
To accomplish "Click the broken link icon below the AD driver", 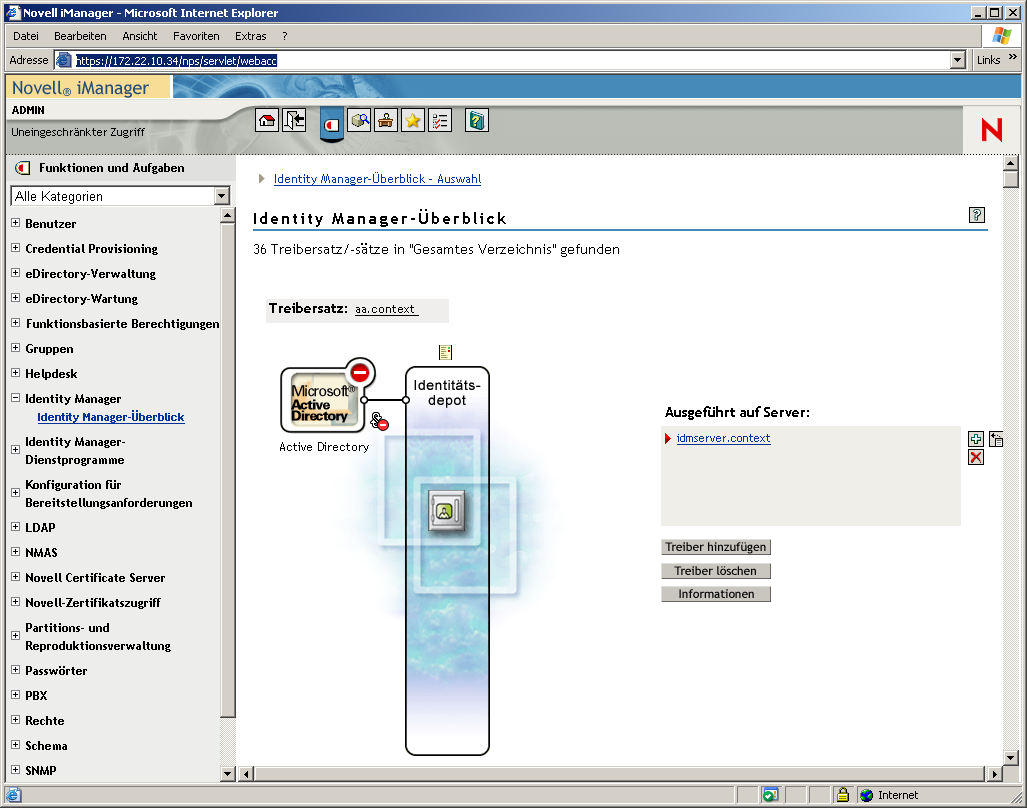I will [377, 420].
